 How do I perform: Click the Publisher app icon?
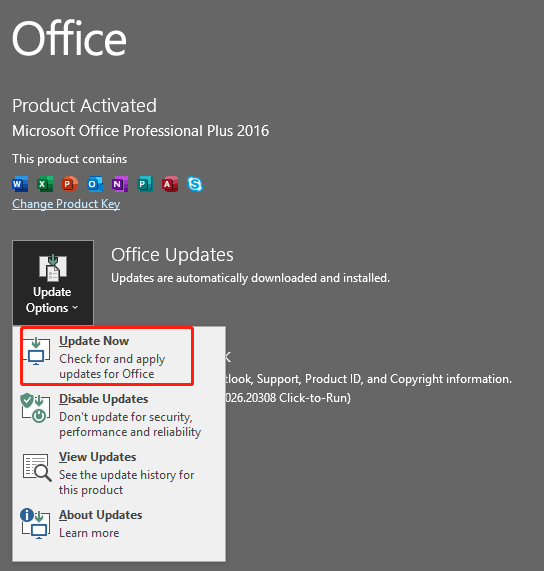145,184
